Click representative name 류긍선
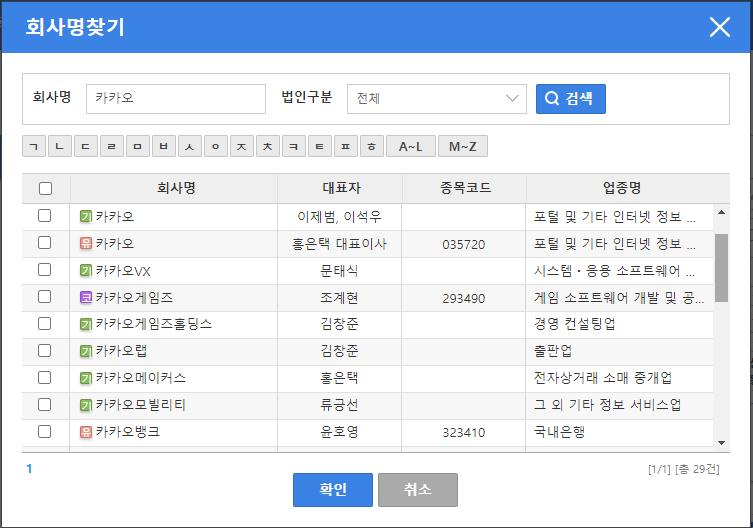 [339, 405]
